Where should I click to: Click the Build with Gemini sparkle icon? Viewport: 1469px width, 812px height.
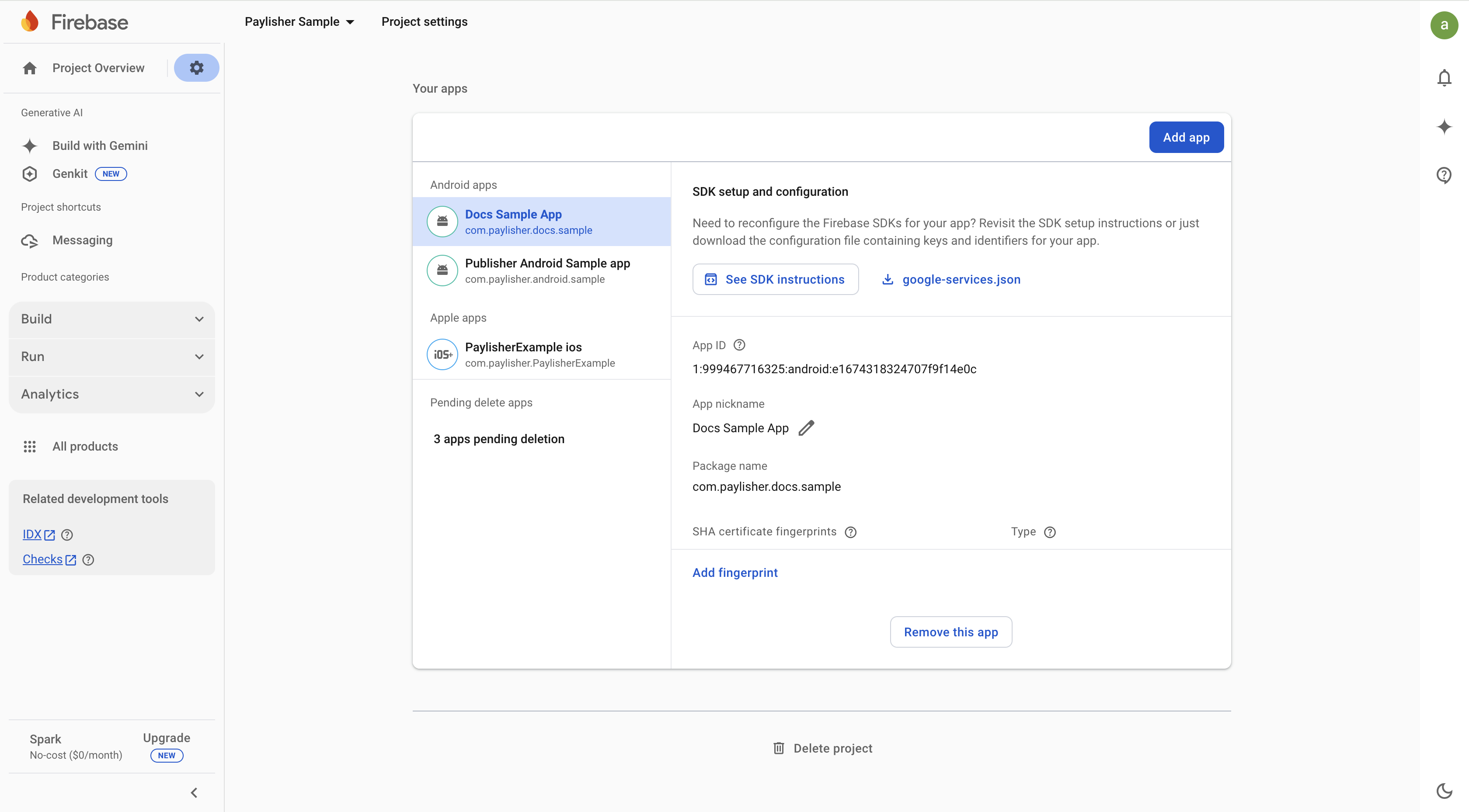coord(30,146)
